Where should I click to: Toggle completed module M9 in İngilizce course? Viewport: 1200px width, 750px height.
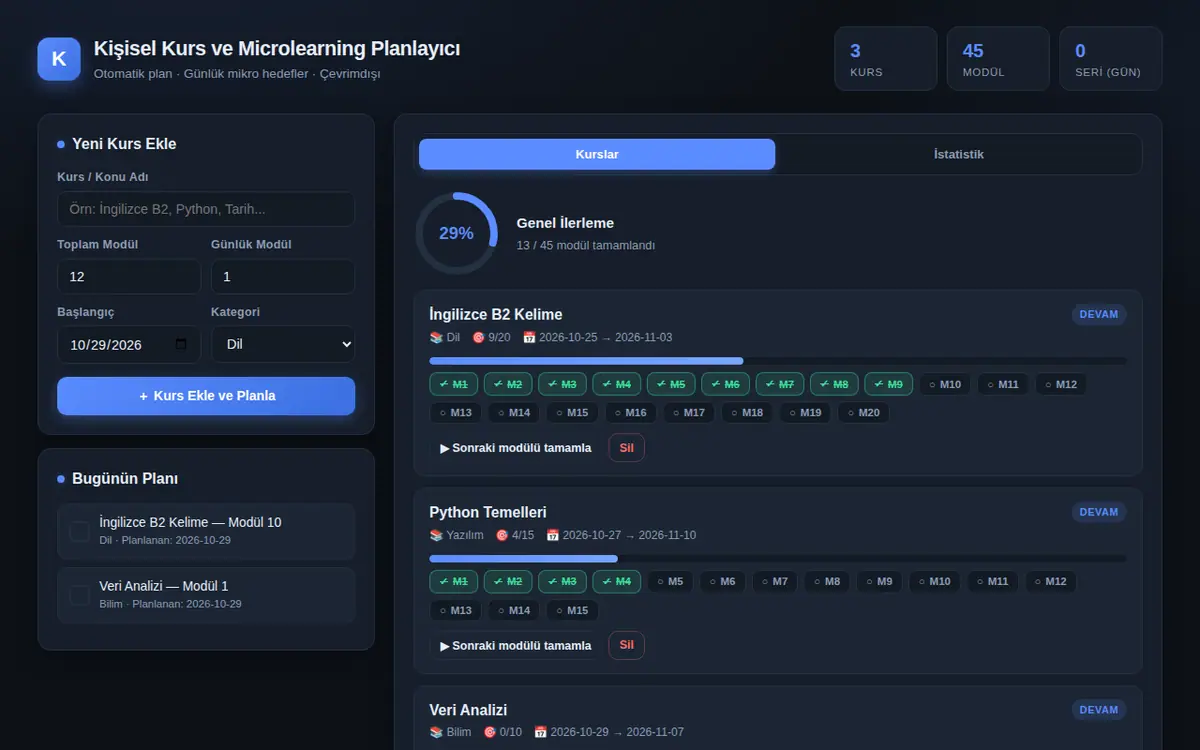pos(887,384)
